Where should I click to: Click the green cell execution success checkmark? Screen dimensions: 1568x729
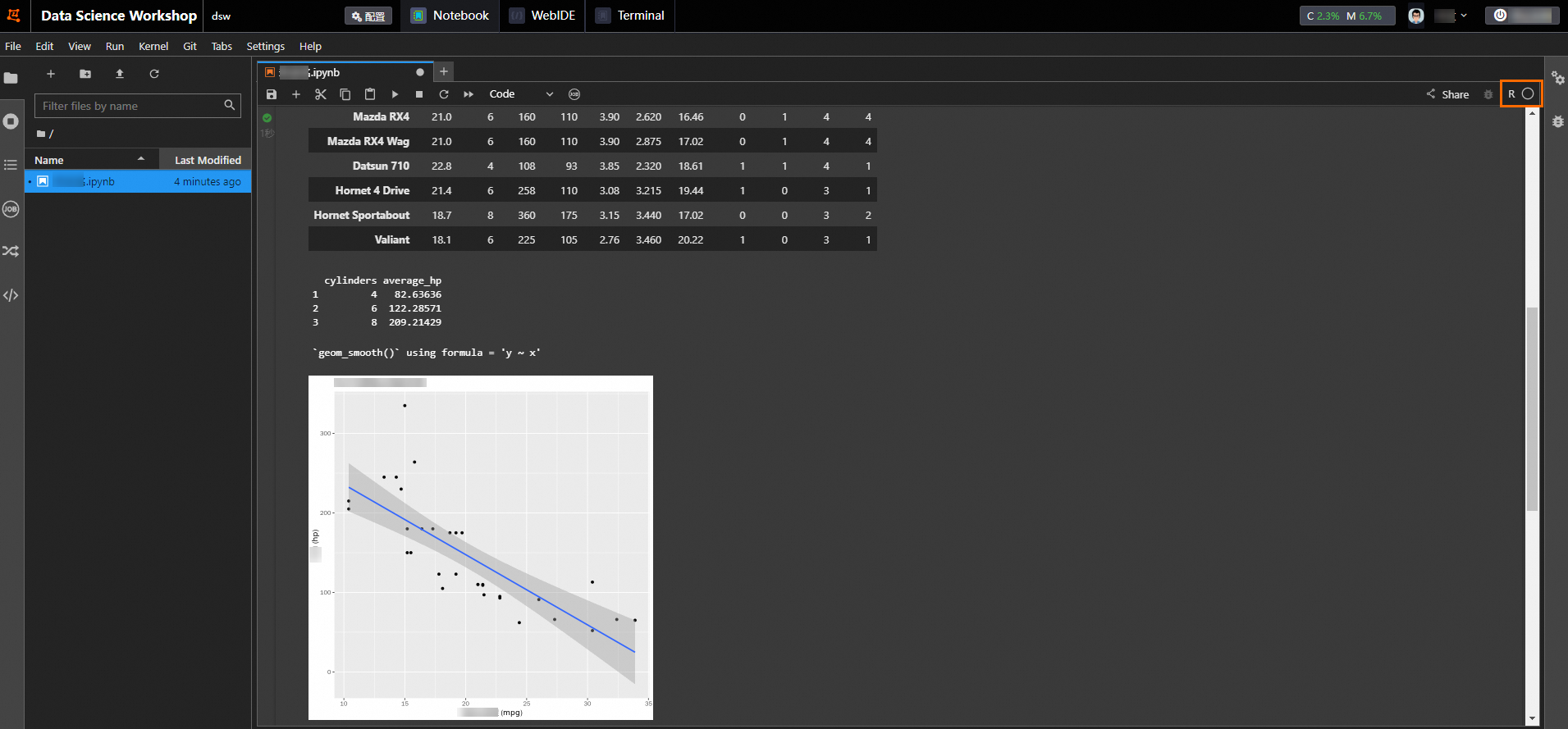pyautogui.click(x=267, y=118)
